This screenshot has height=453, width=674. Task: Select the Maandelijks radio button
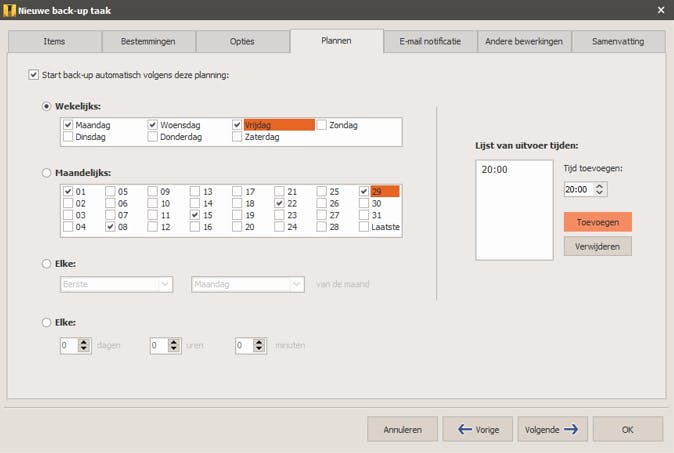(46, 173)
